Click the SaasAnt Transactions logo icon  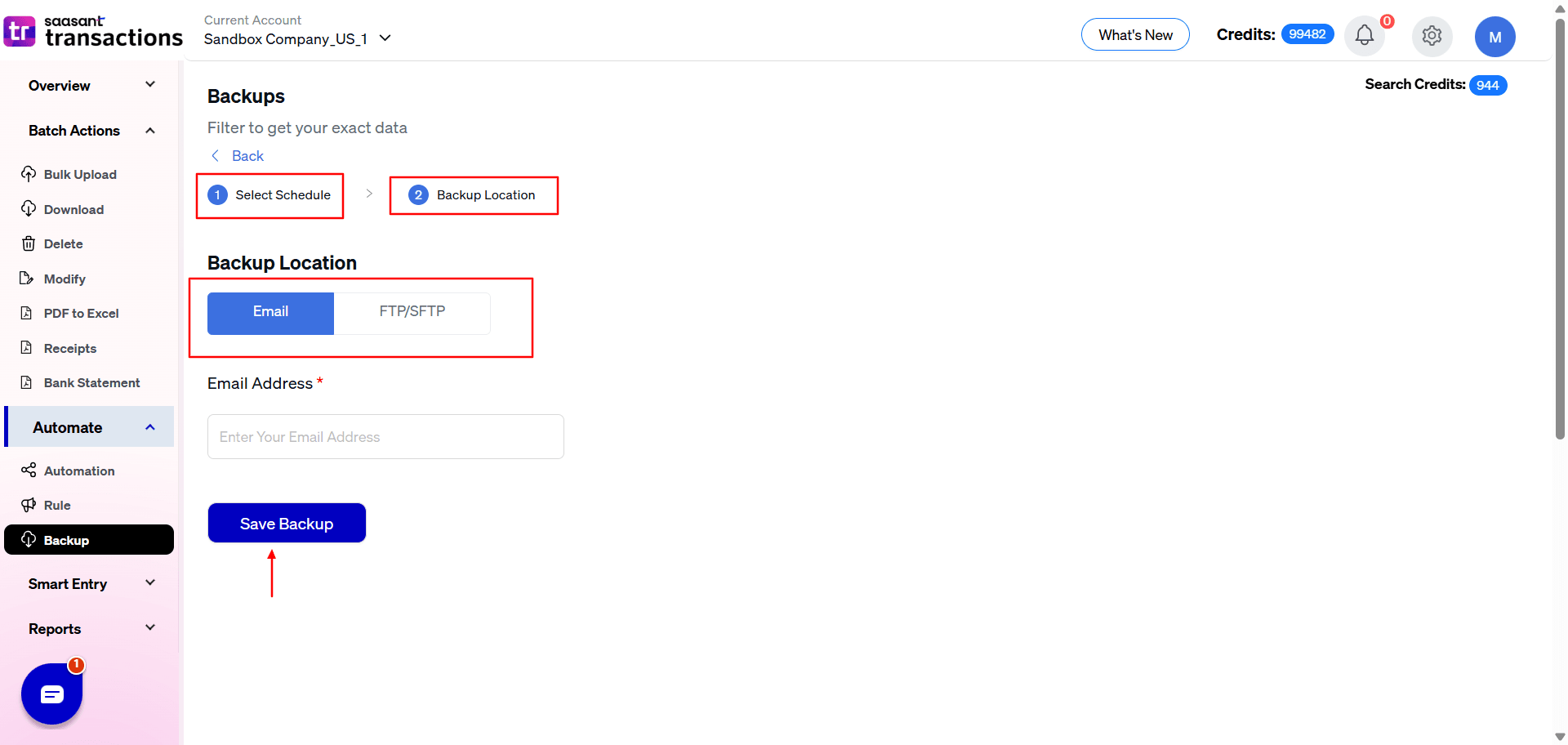20,32
